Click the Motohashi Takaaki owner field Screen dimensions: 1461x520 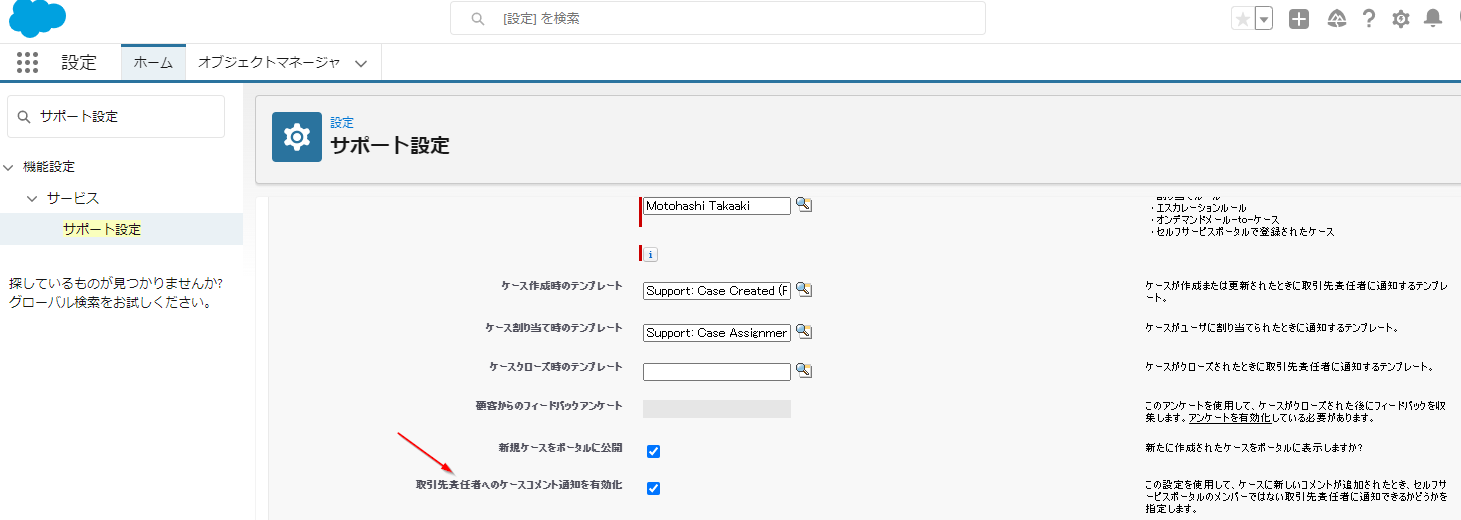717,206
